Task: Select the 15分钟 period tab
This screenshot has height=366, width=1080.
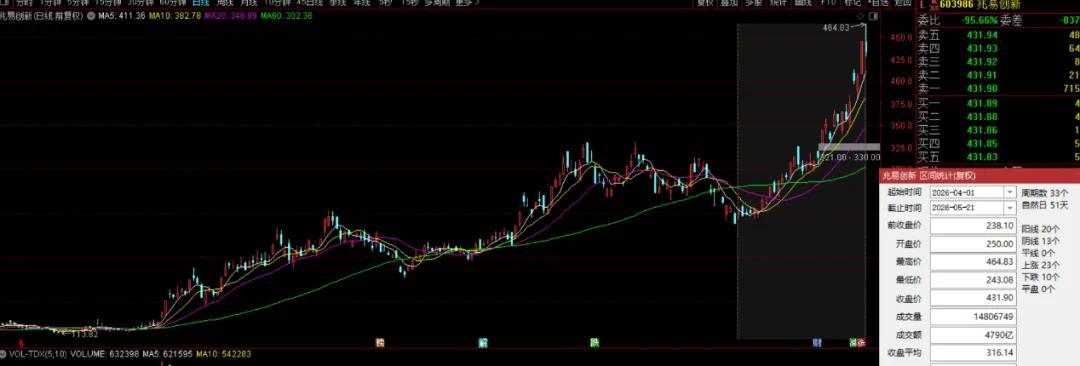Action: tap(108, 3)
